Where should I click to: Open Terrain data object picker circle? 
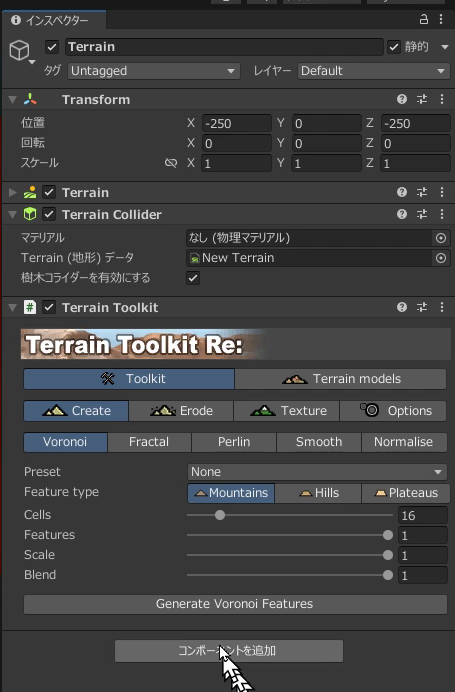pos(440,258)
